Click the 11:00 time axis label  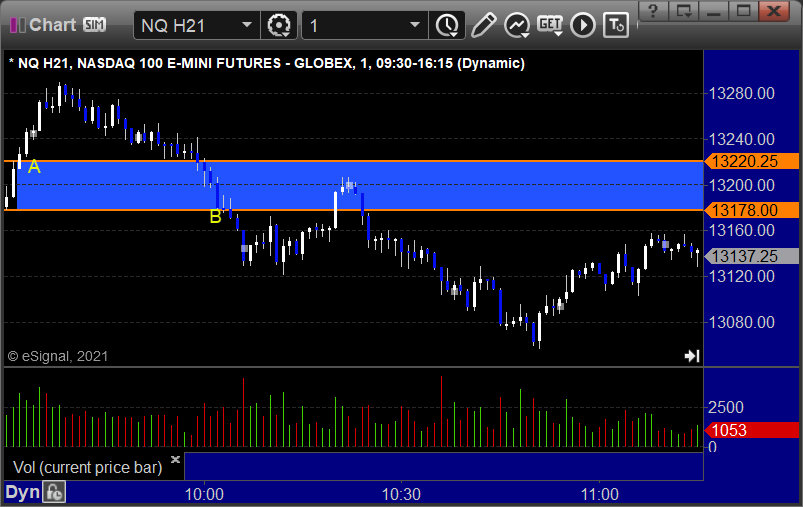click(x=599, y=494)
